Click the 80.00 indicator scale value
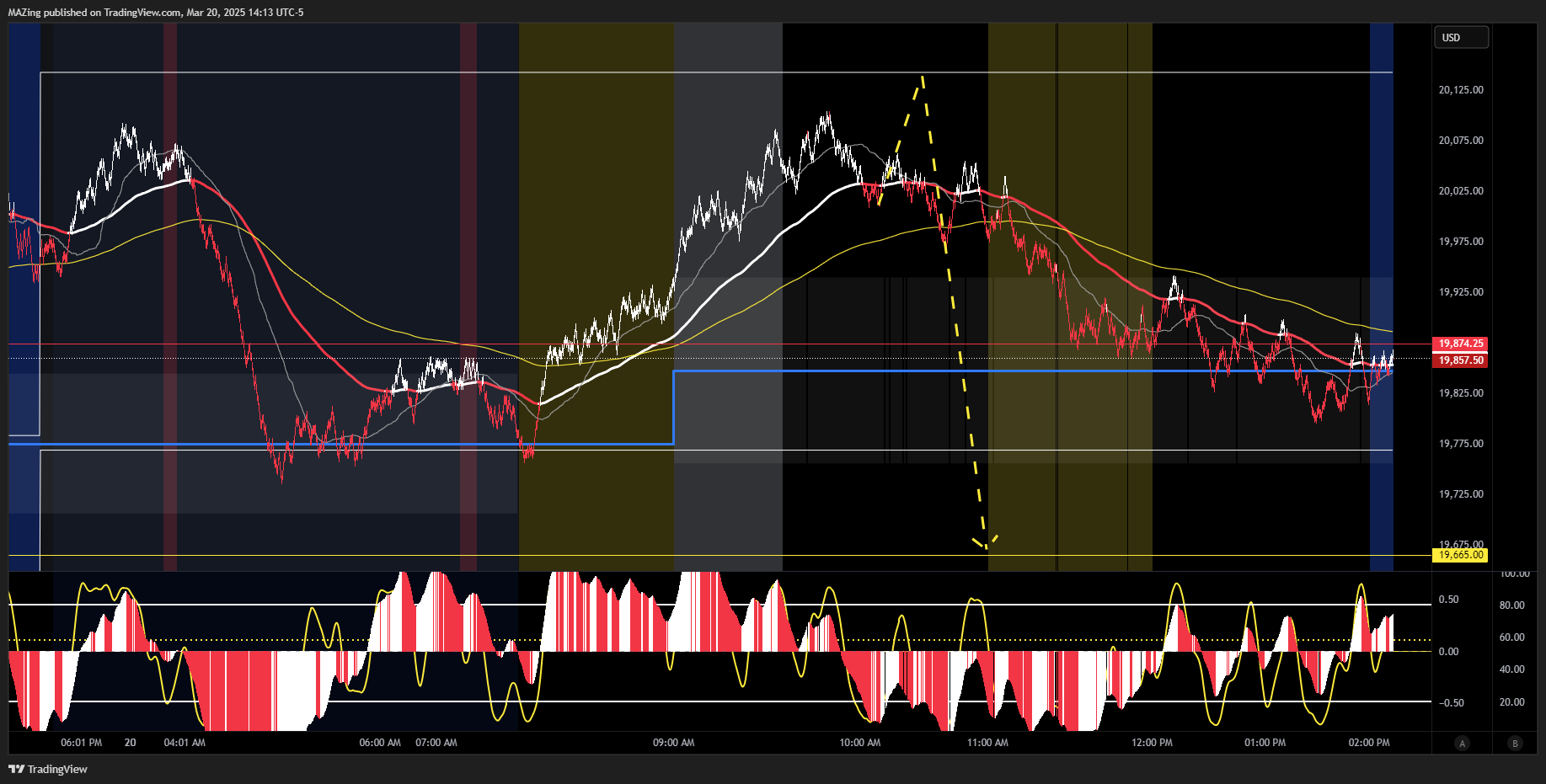This screenshot has height=784, width=1546. (x=1512, y=605)
